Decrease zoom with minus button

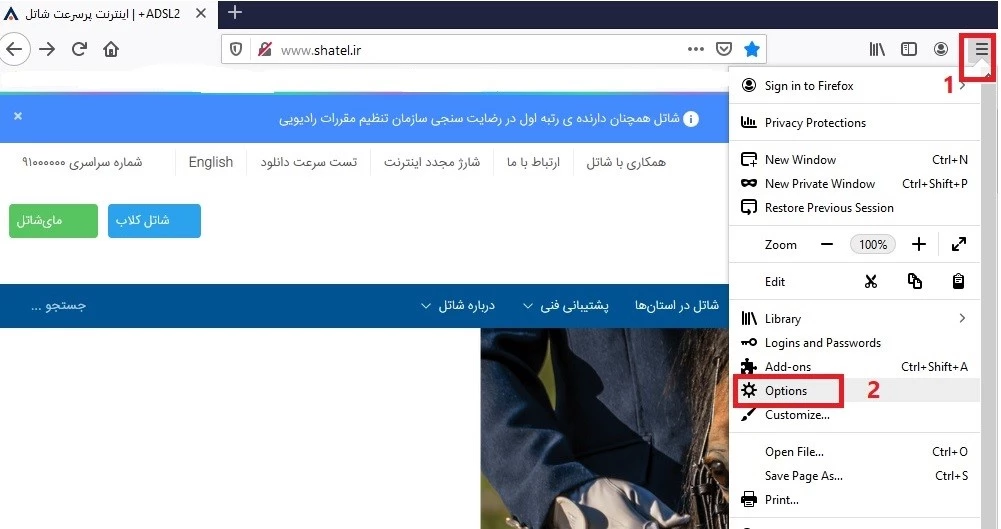(x=827, y=244)
